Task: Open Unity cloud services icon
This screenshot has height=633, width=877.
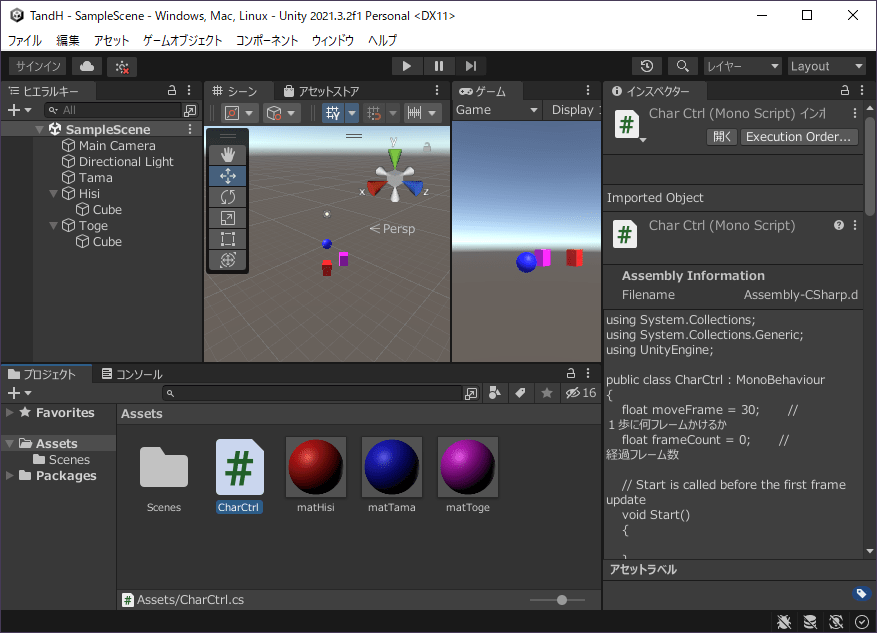Action: coord(87,67)
